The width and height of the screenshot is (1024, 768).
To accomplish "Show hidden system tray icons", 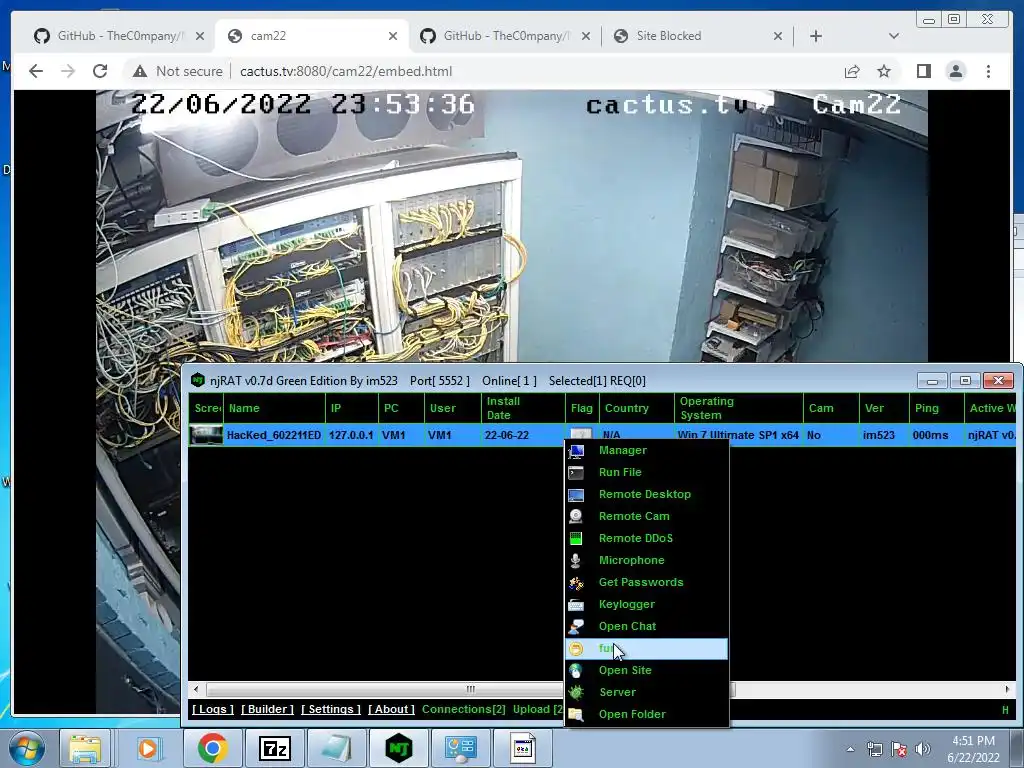I will (x=850, y=749).
